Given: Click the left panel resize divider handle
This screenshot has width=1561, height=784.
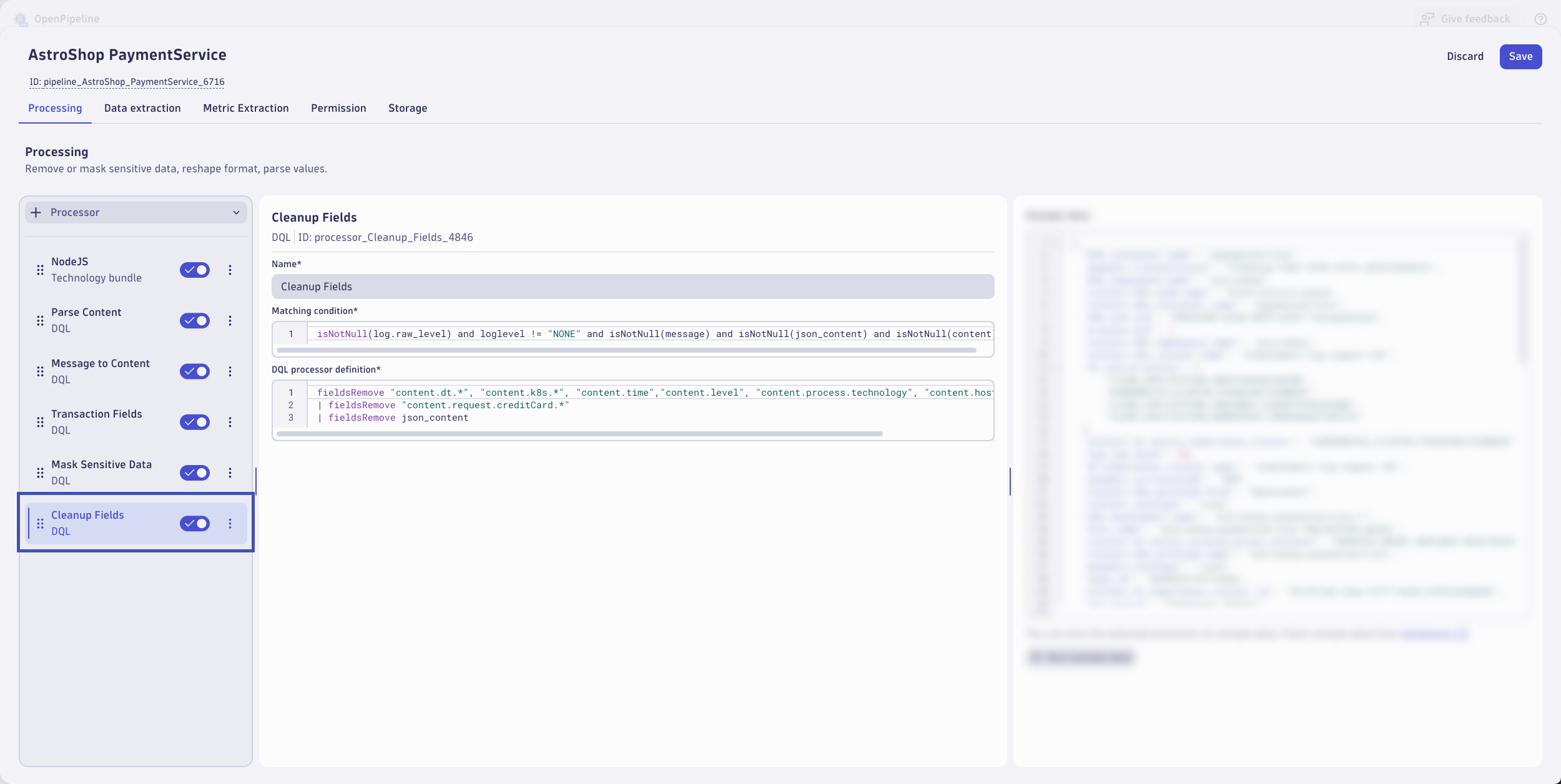Looking at the screenshot, I should click(x=256, y=481).
